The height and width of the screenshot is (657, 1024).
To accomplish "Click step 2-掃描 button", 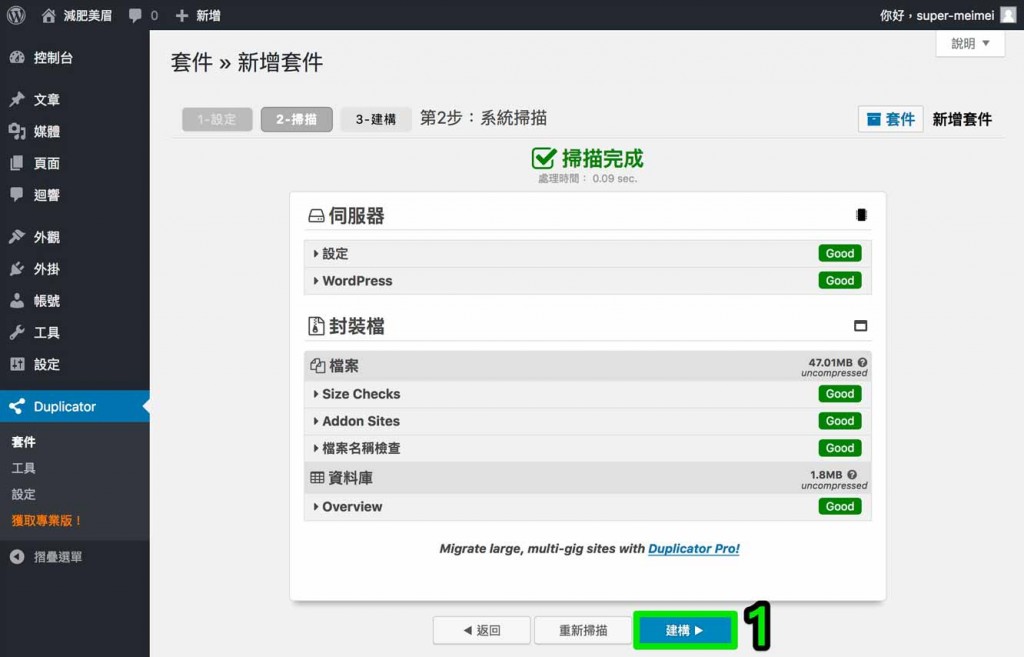I will [x=296, y=120].
